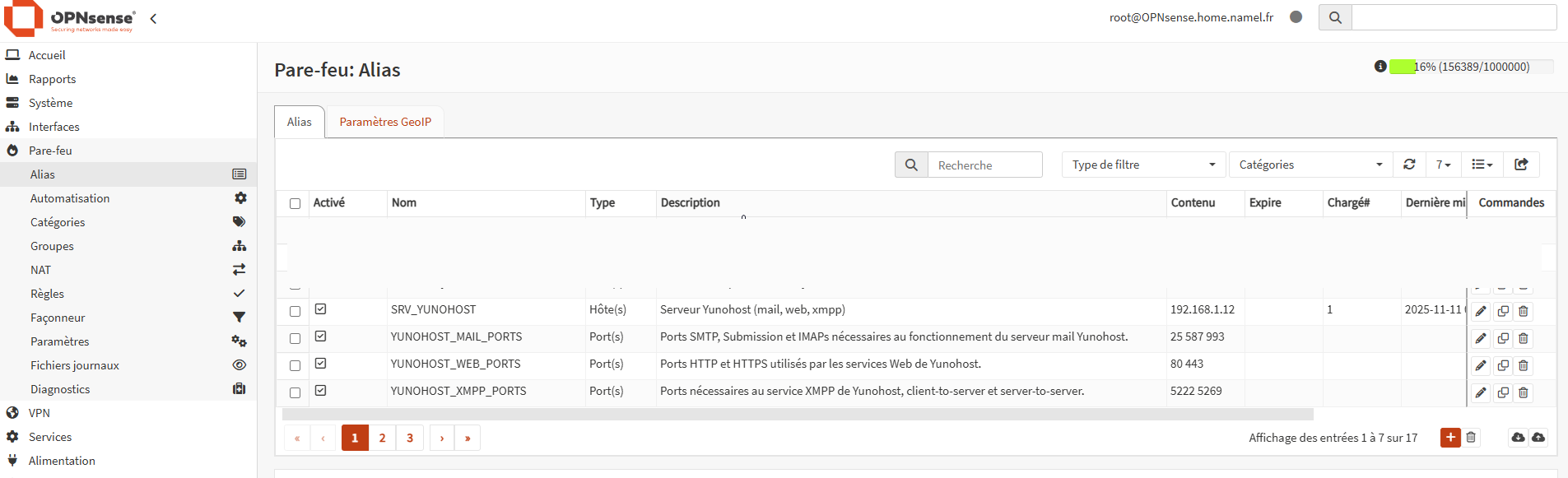Click the download aliases cloud icon

[x=1518, y=438]
